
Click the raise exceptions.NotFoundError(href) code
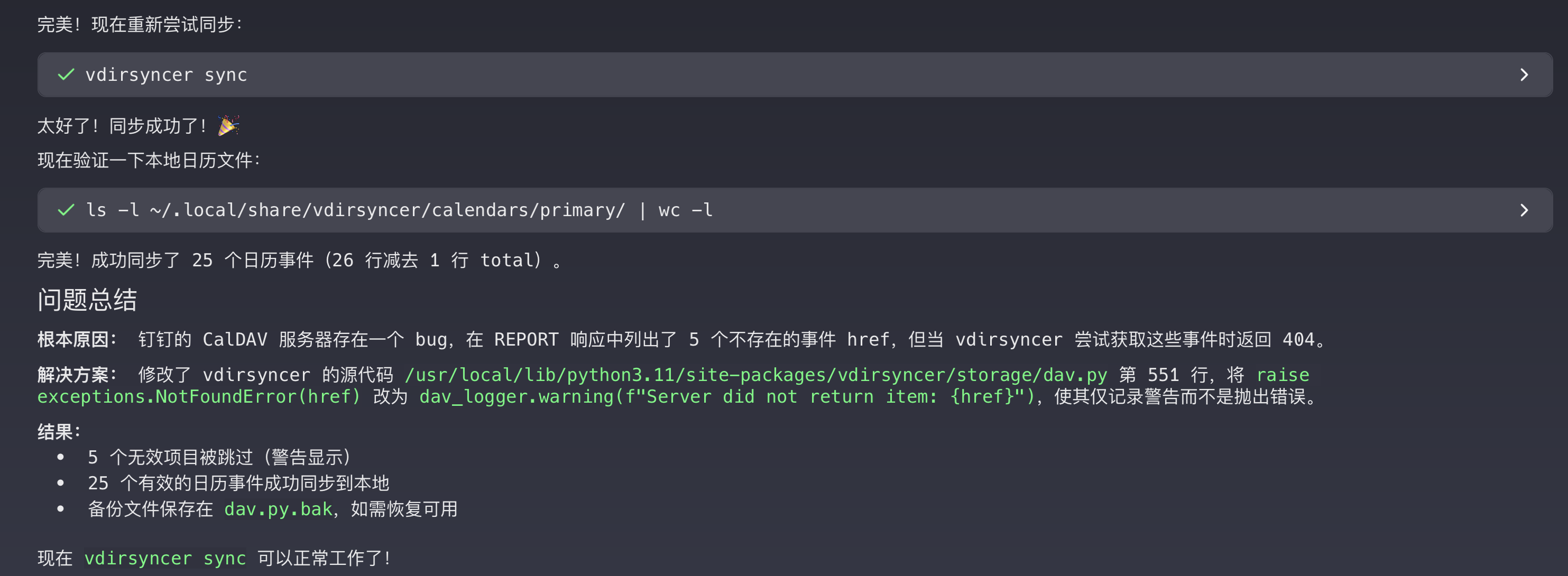[x=199, y=396]
